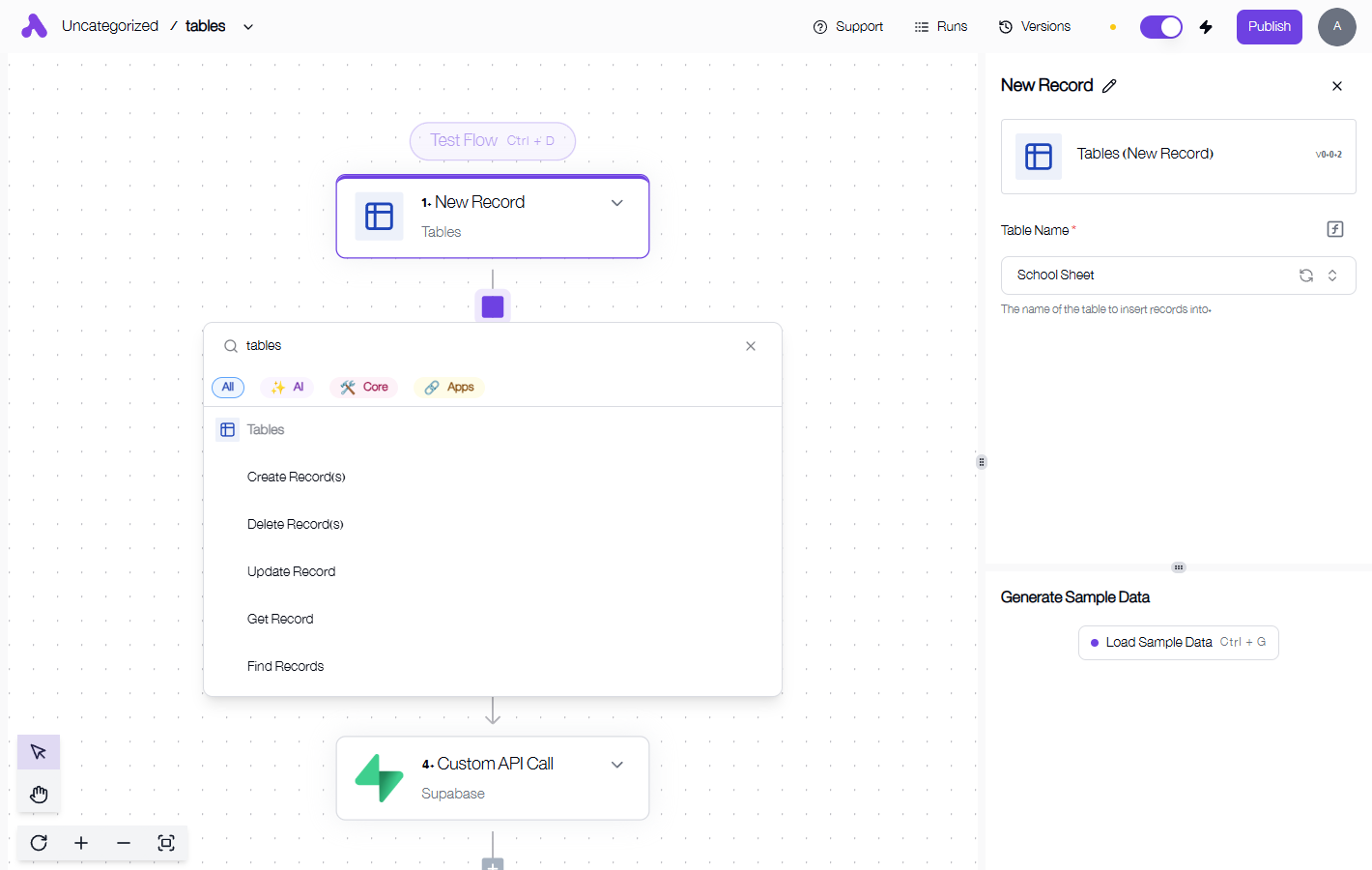Viewport: 1372px width, 870px height.
Task: Click the Publish button
Action: 1270,27
